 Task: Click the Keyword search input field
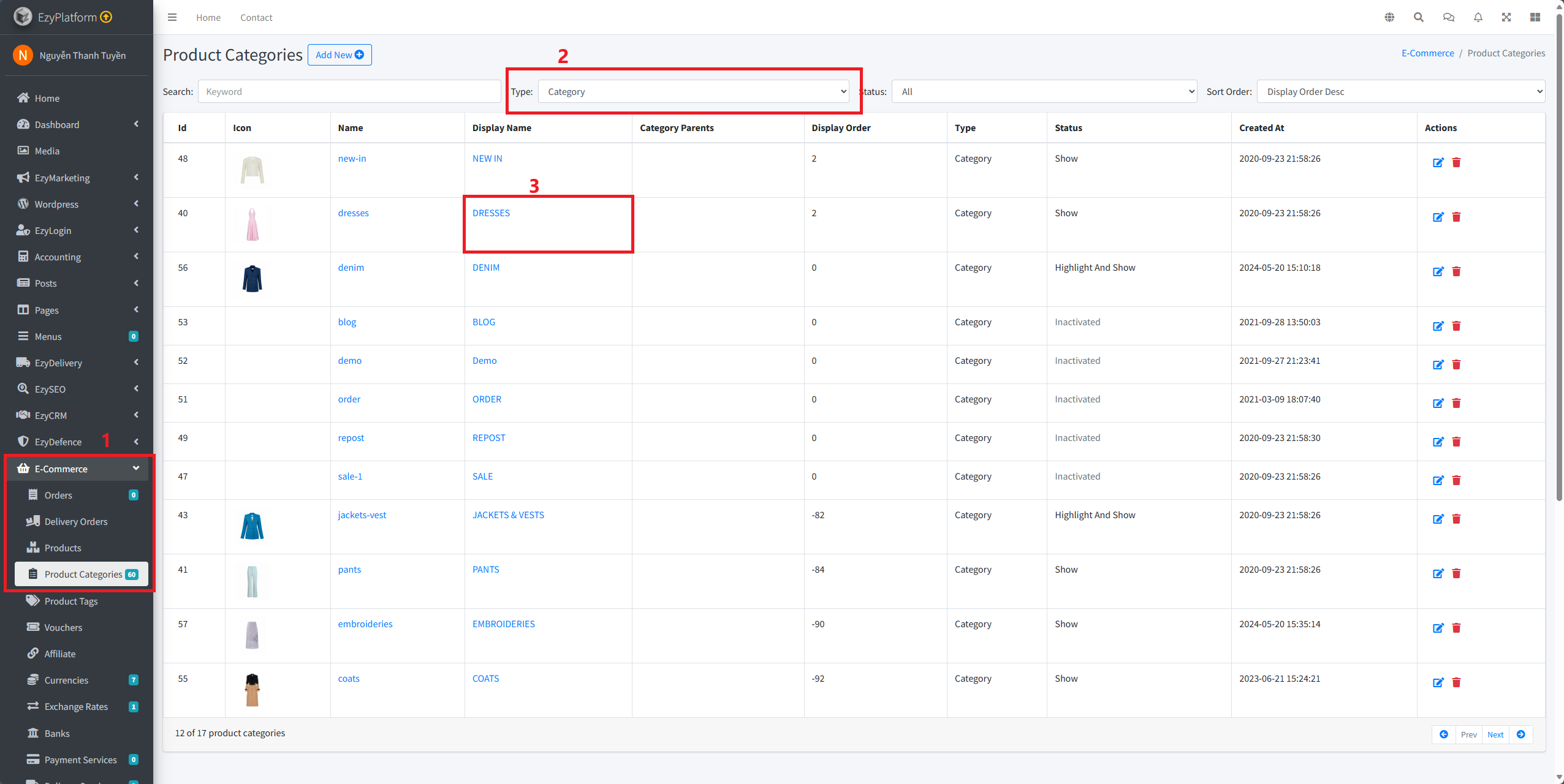tap(349, 92)
